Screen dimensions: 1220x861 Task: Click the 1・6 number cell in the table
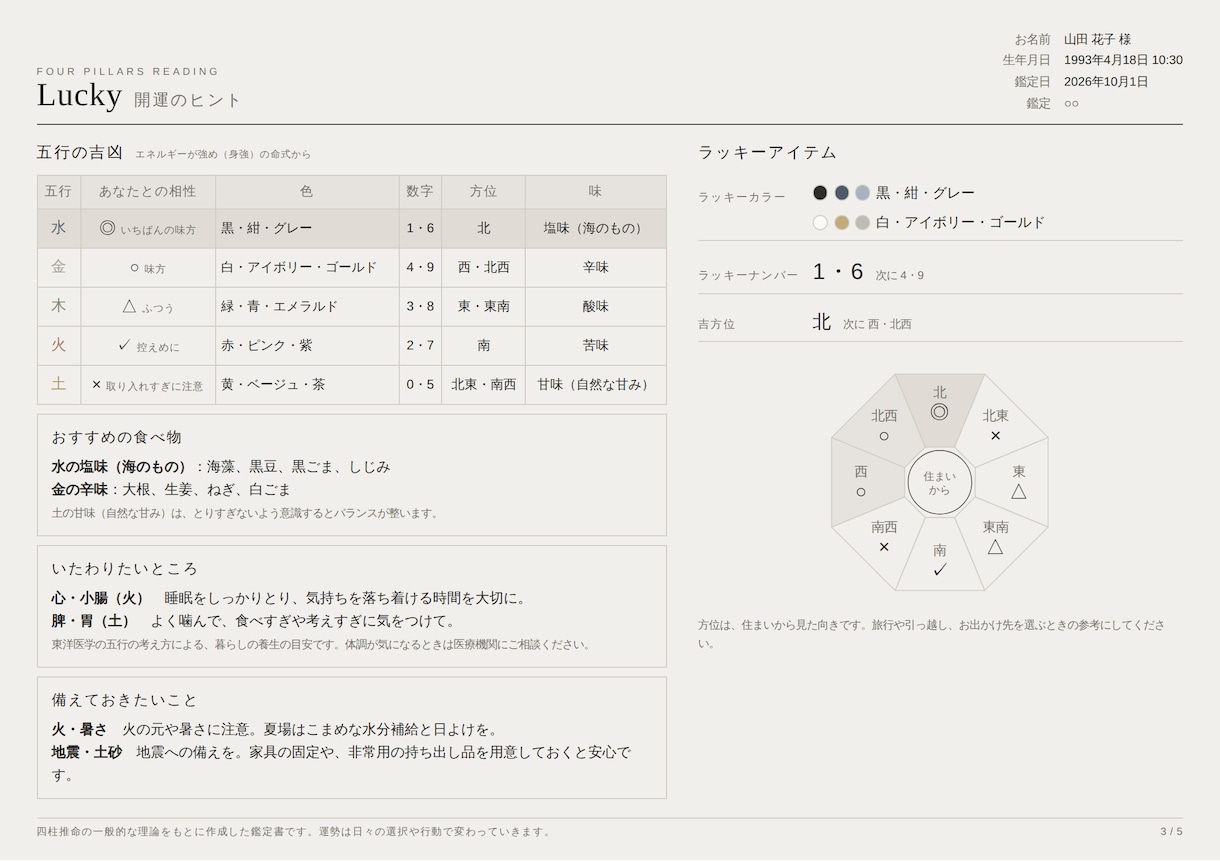click(x=420, y=228)
